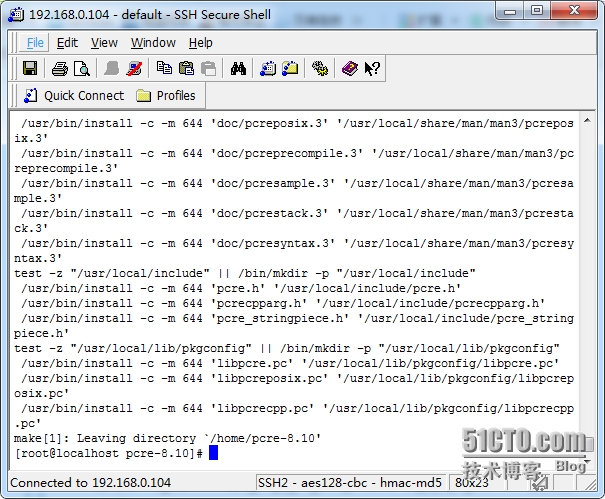Click the Disconnect icon with red slash
This screenshot has height=499, width=605.
coord(134,69)
